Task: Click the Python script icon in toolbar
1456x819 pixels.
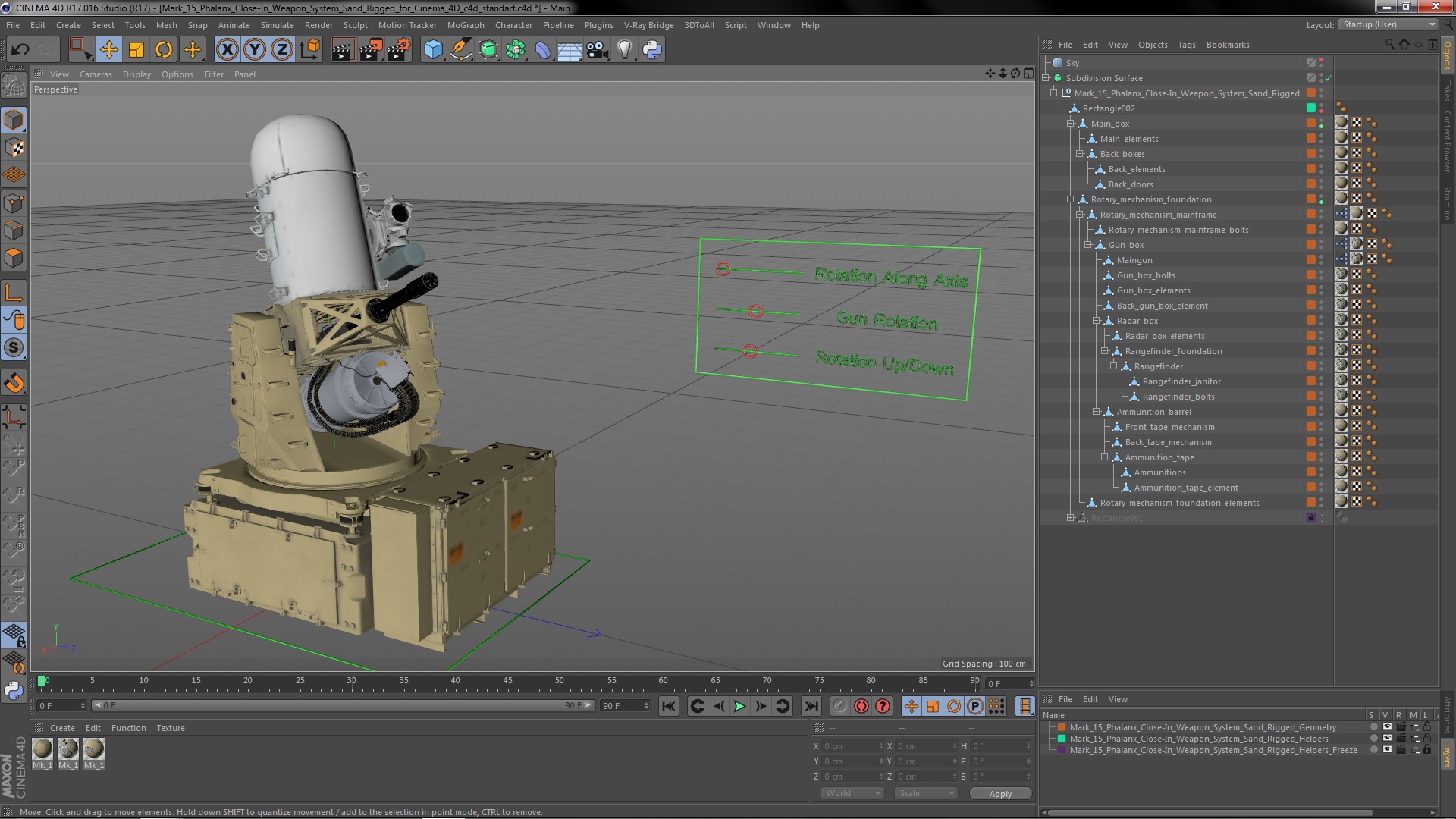Action: (x=652, y=50)
